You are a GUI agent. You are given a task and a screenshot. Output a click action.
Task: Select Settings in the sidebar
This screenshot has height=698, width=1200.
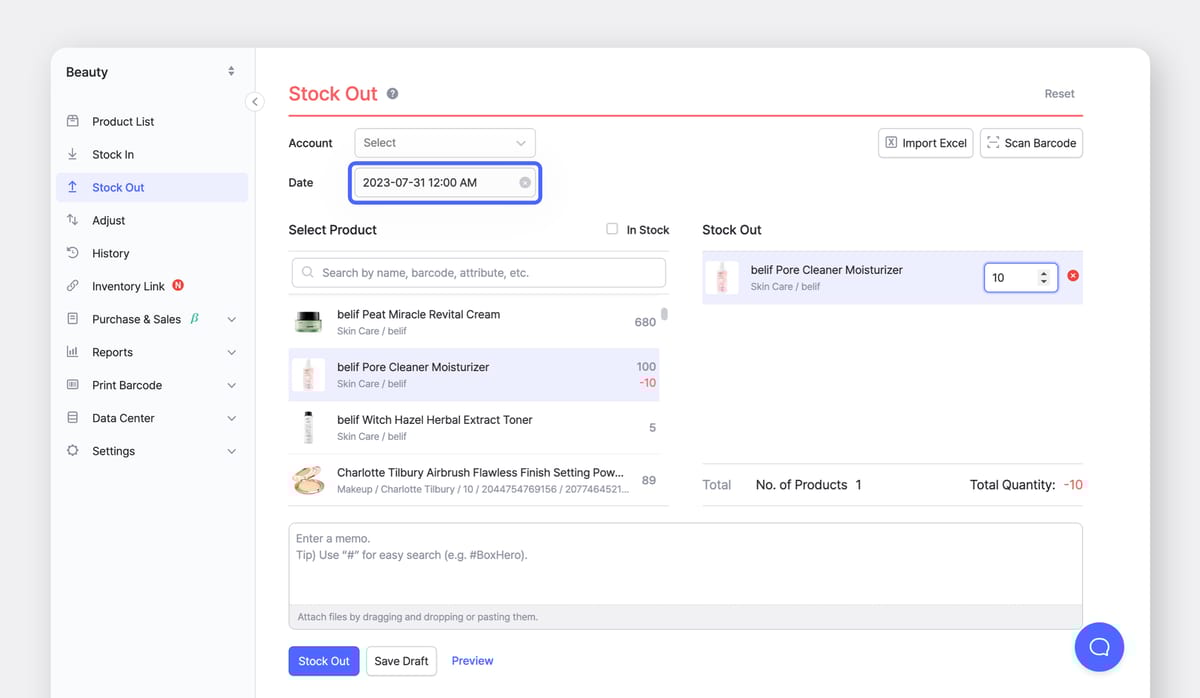tap(73, 451)
